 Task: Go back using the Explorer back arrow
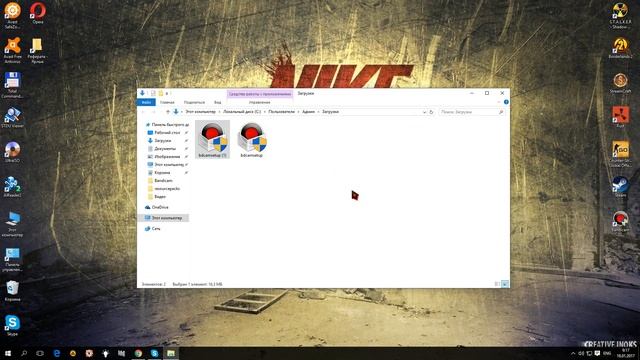coord(143,112)
